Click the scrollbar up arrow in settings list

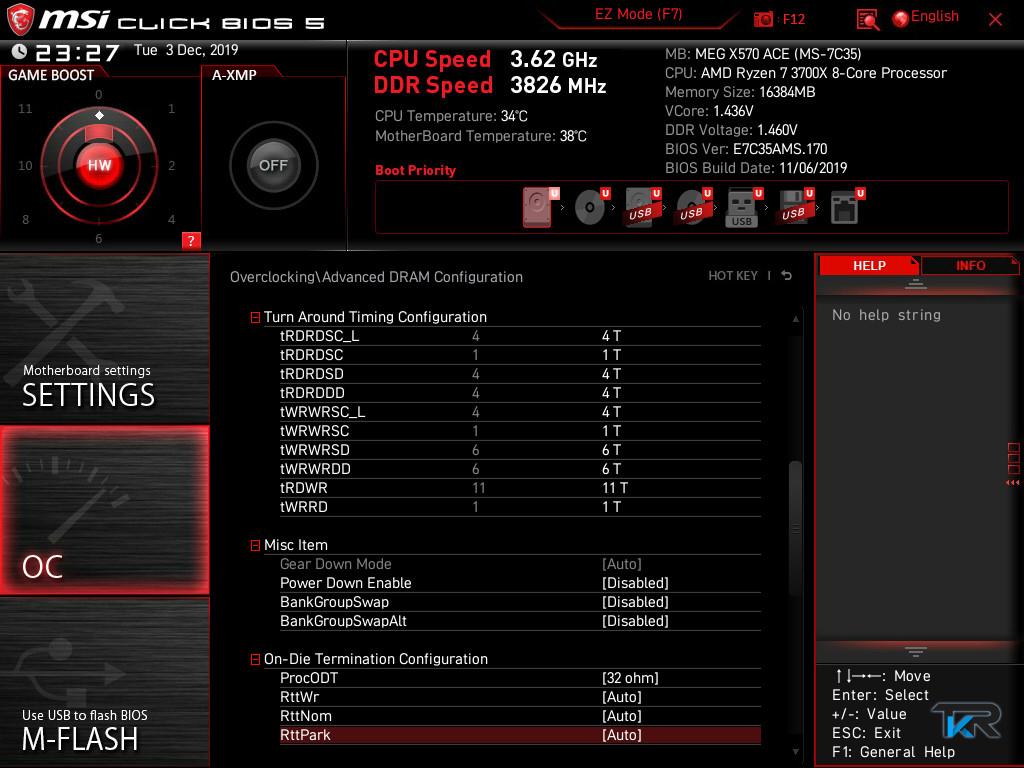795,319
